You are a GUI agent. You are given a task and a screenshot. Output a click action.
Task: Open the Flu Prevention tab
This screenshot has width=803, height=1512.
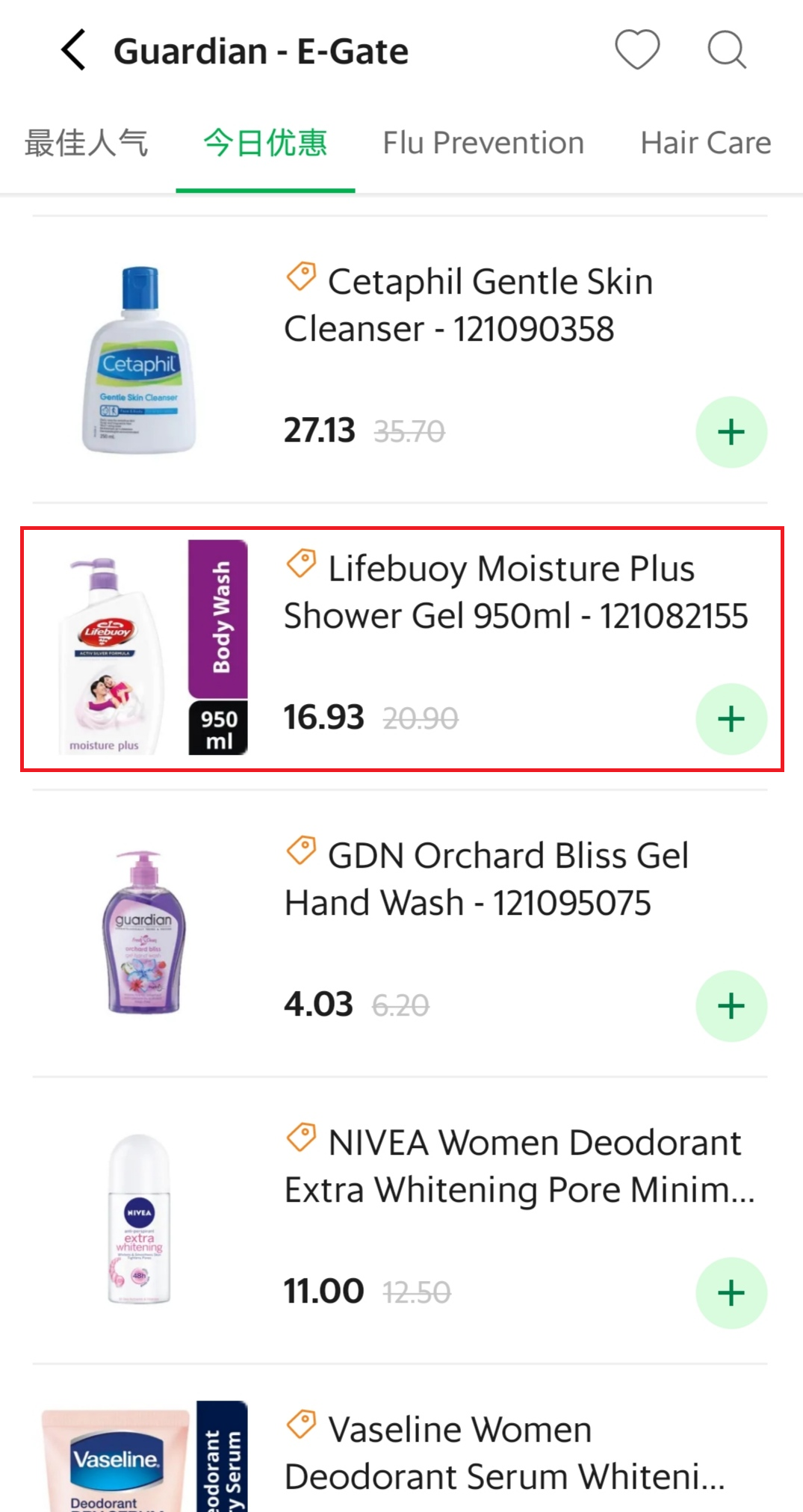point(483,143)
